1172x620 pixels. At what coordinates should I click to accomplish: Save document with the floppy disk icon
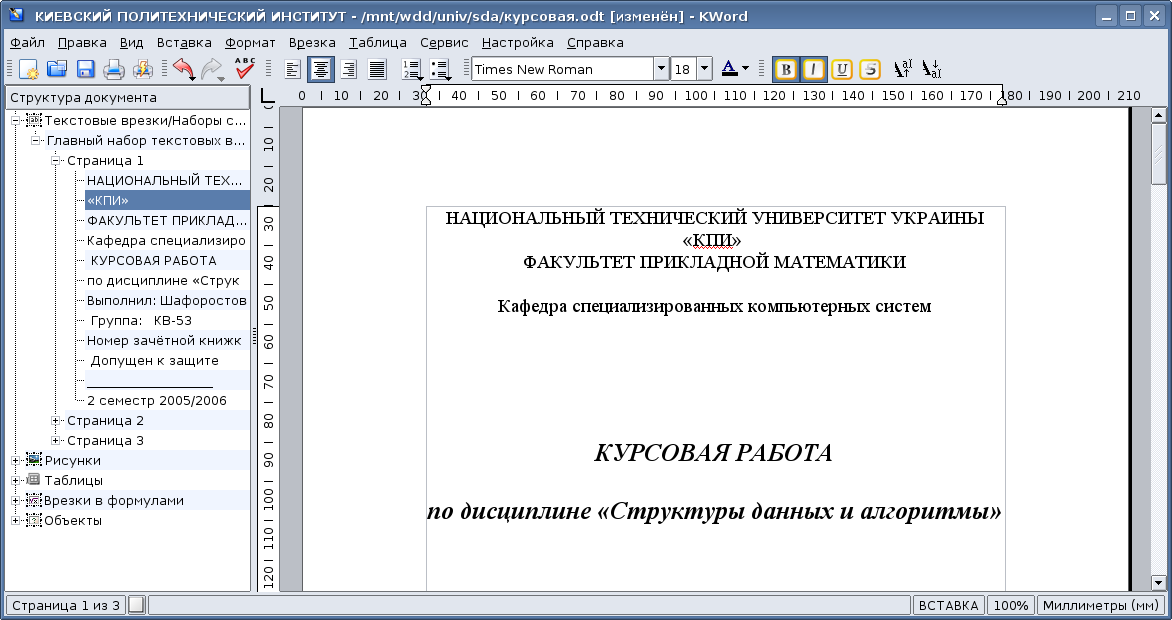click(85, 69)
